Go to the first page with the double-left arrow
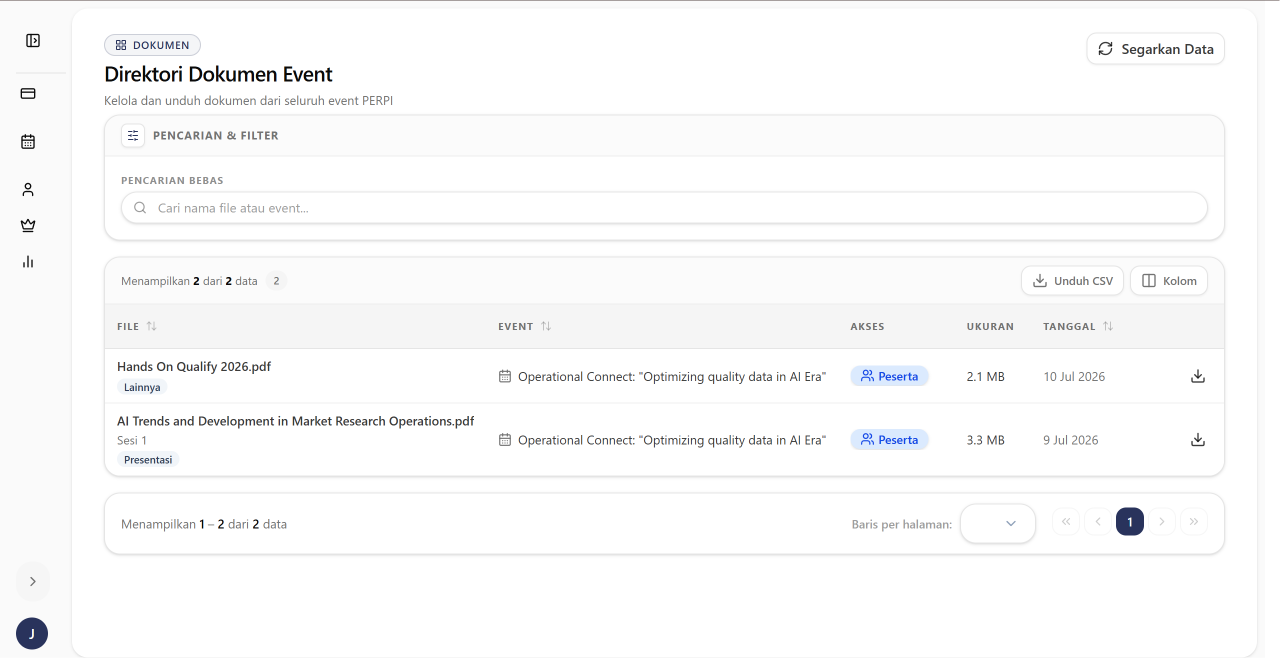1280x658 pixels. tap(1066, 522)
